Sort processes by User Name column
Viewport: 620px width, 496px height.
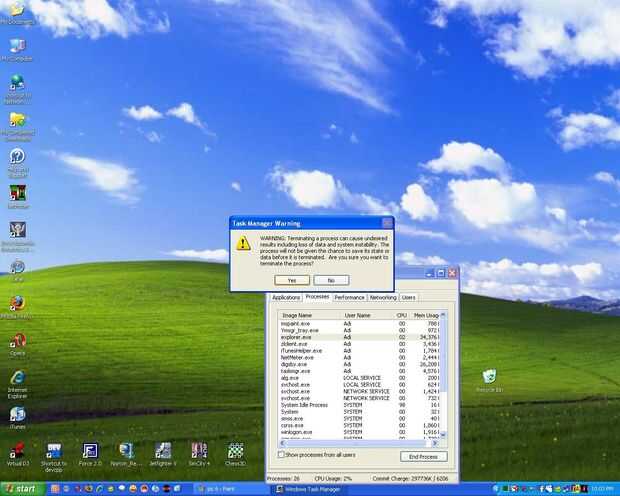coord(367,315)
